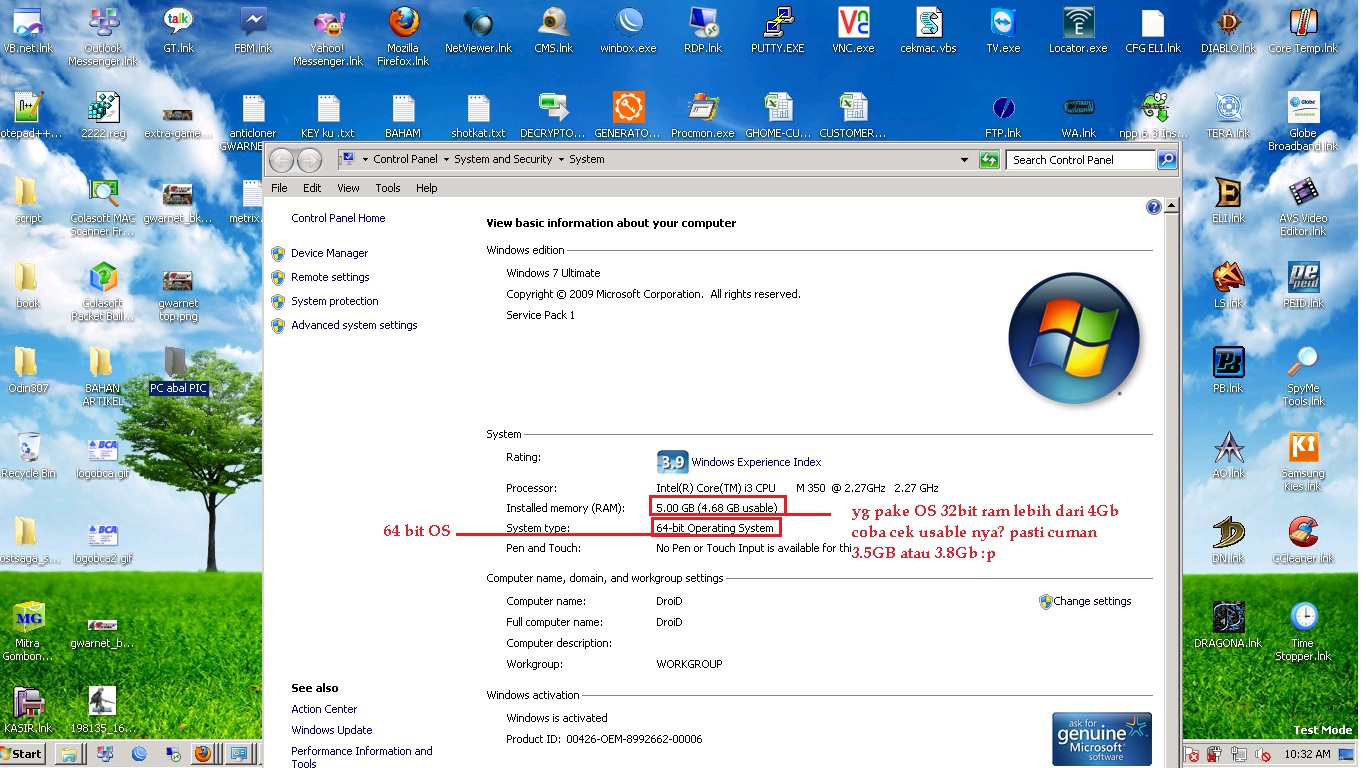The width and height of the screenshot is (1366, 768).
Task: Open Core Temp.lnk shortcut
Action: (1303, 30)
